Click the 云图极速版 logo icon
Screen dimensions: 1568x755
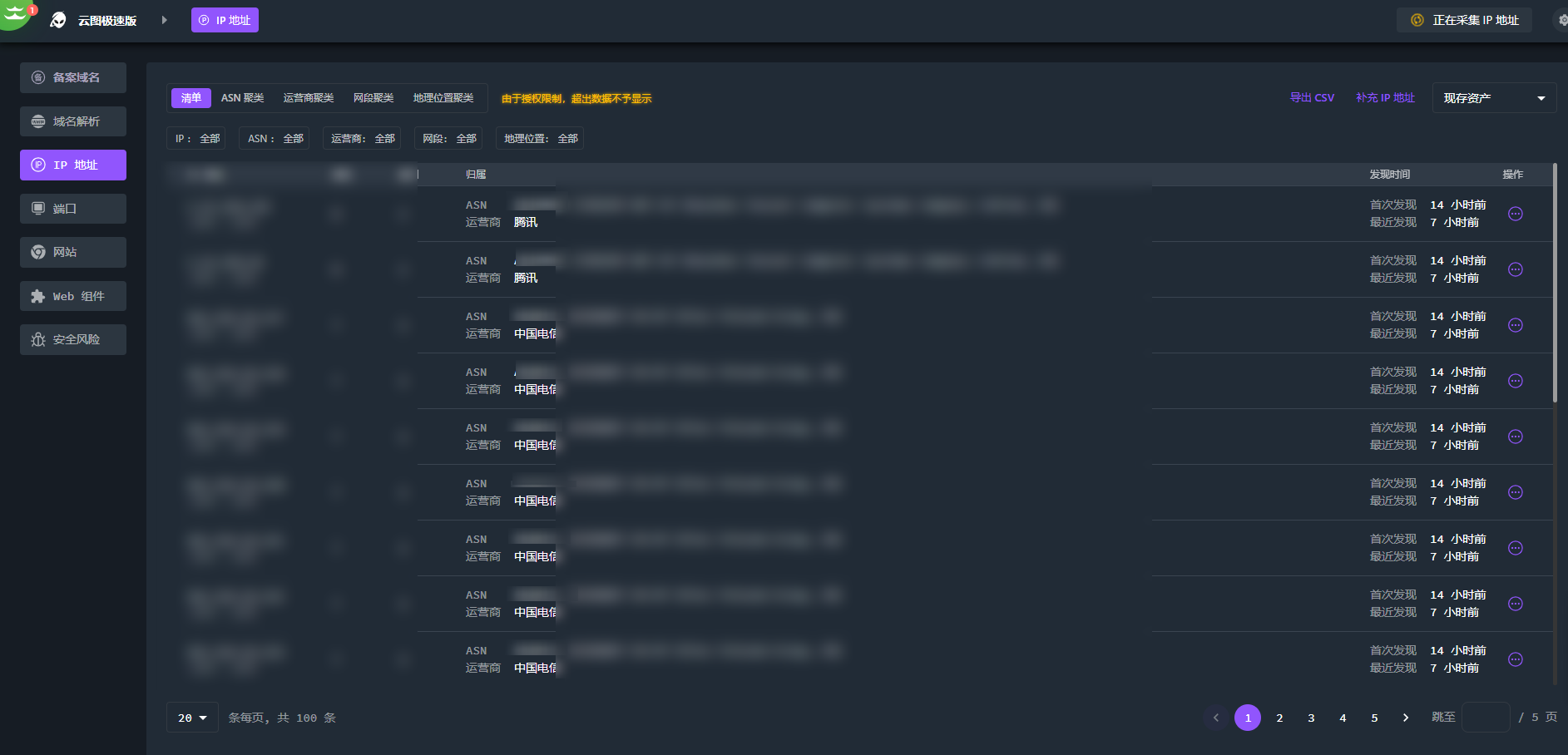(58, 20)
